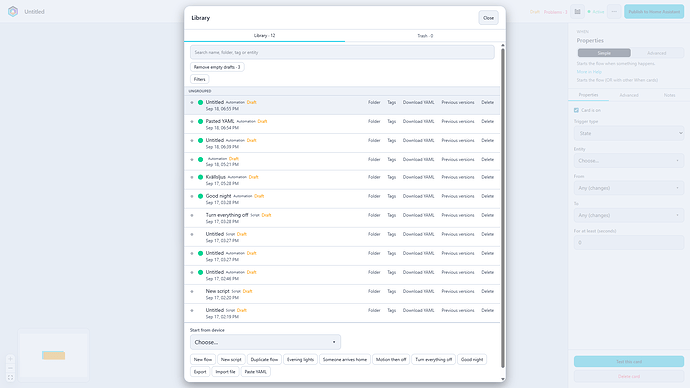Image resolution: width=690 pixels, height=388 pixels.
Task: Click the hexagon app logo
Action: 13,11
